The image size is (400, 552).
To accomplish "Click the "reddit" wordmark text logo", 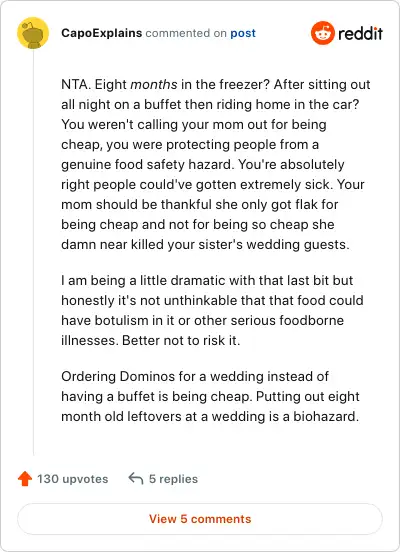I will pos(360,33).
